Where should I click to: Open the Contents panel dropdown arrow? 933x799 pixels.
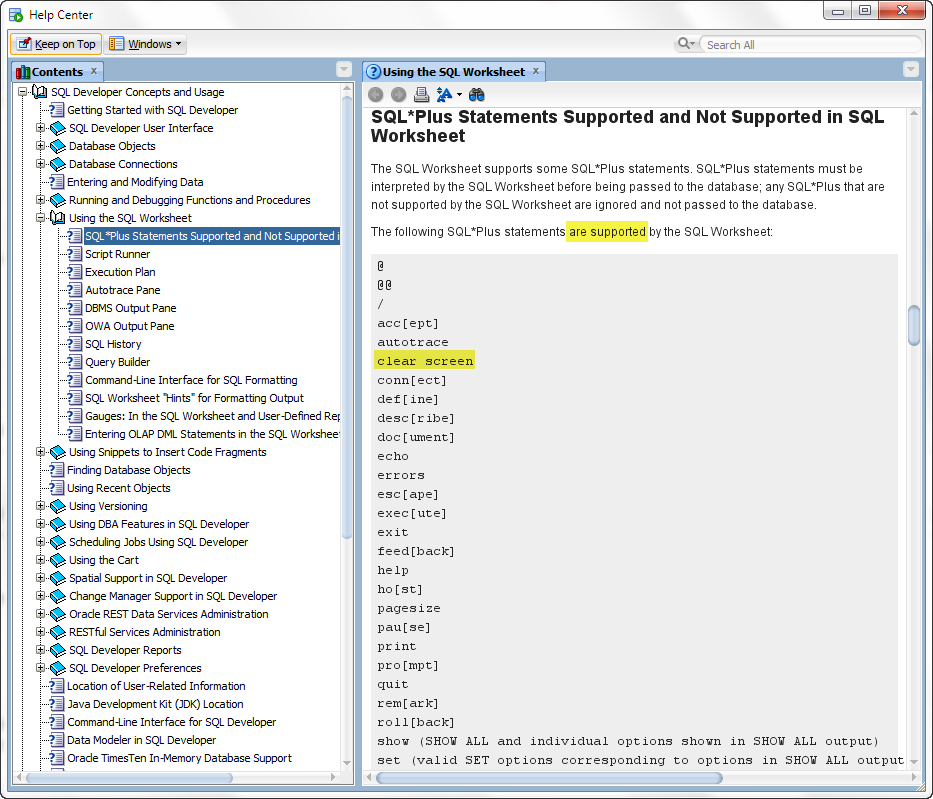click(x=344, y=71)
